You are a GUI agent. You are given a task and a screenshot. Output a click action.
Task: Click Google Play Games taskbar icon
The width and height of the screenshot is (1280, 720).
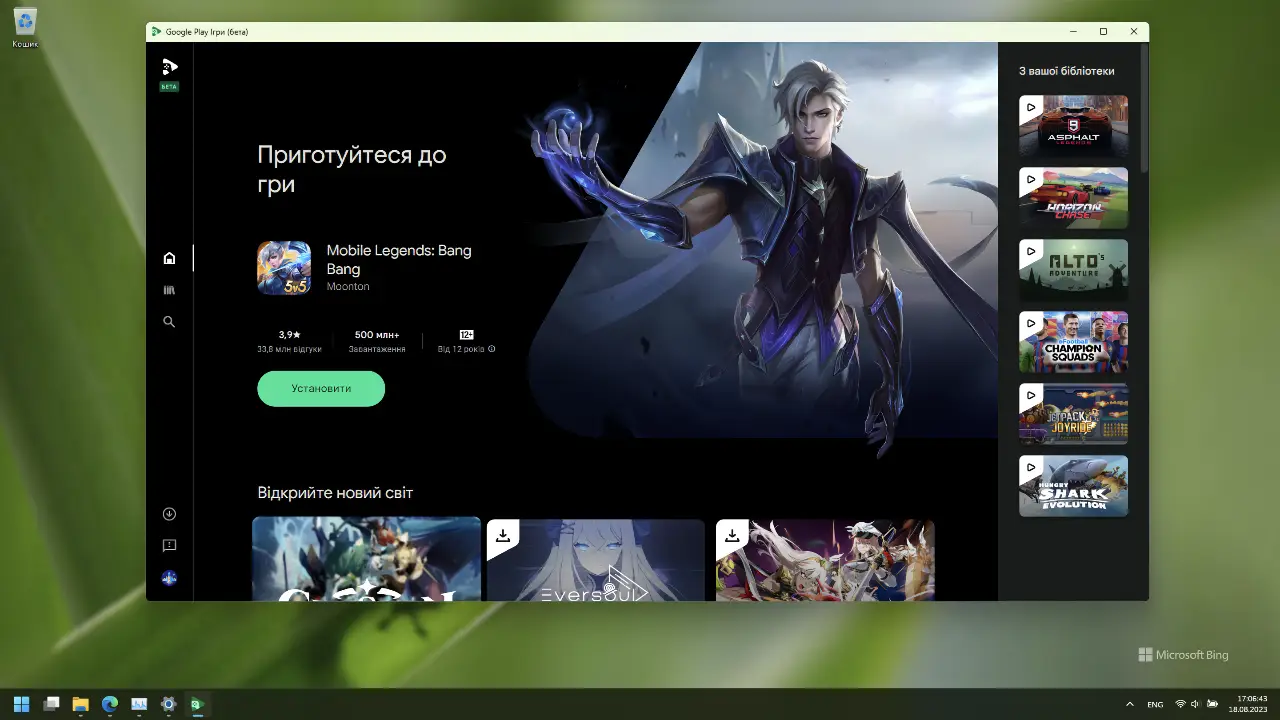coord(197,704)
